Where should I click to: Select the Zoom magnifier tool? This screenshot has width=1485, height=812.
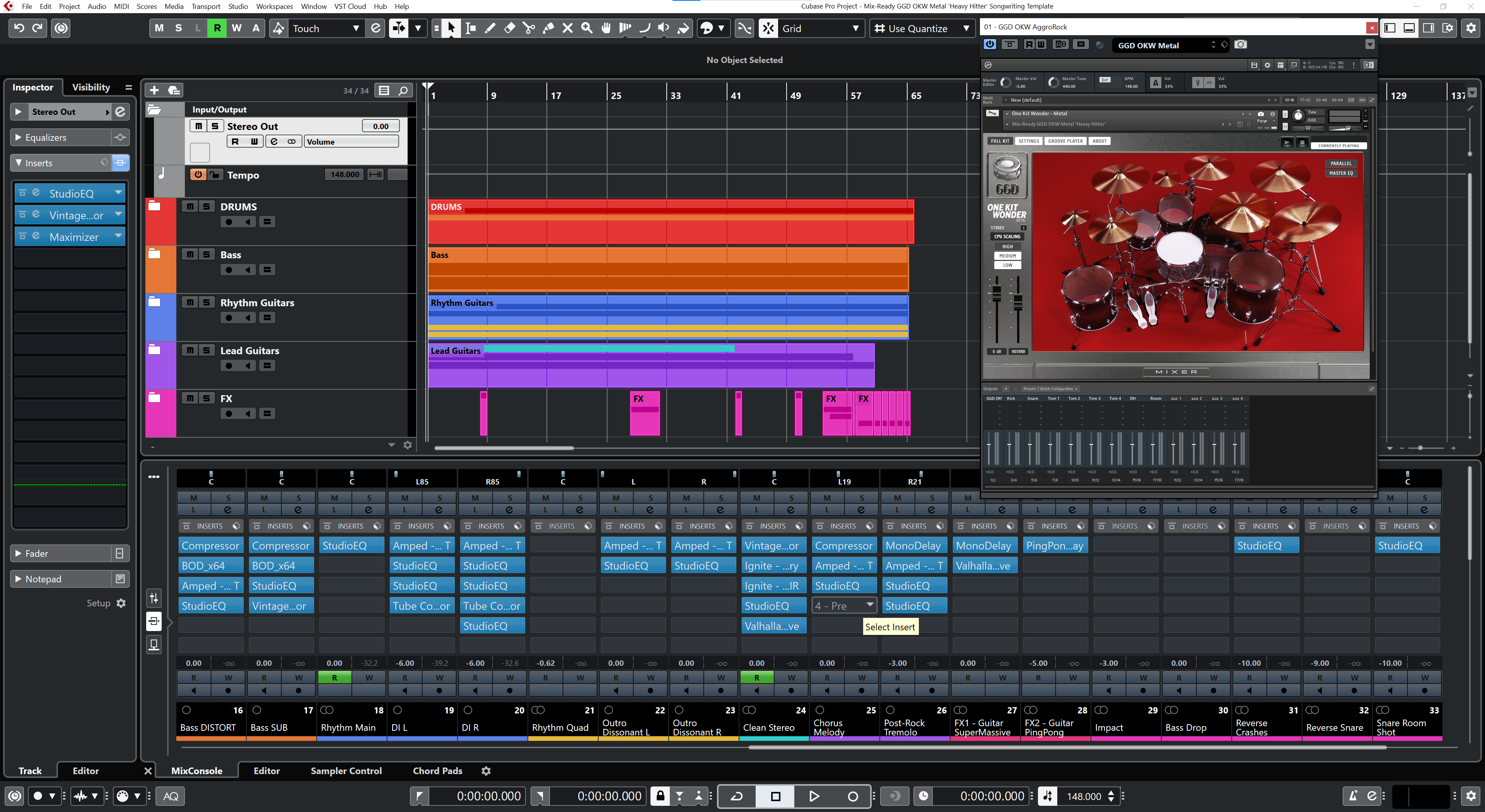pos(587,28)
